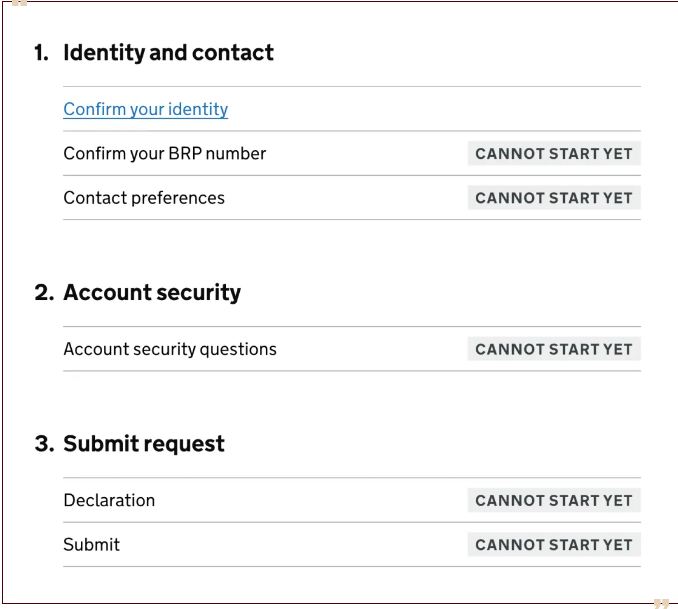The image size is (678, 609).
Task: Click the Account security questions task
Action: pyautogui.click(x=170, y=349)
